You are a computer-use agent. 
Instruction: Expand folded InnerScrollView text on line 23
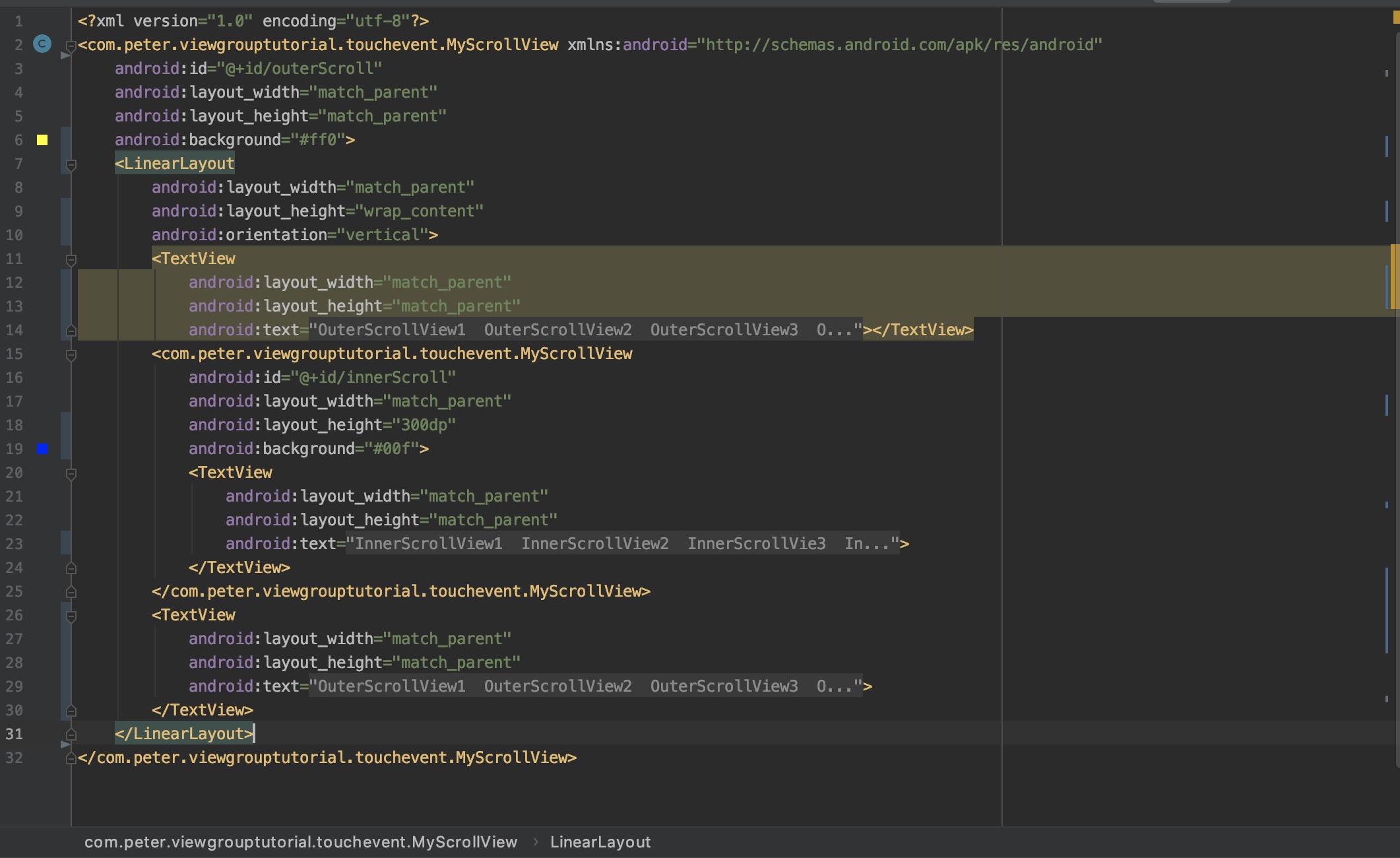(623, 544)
